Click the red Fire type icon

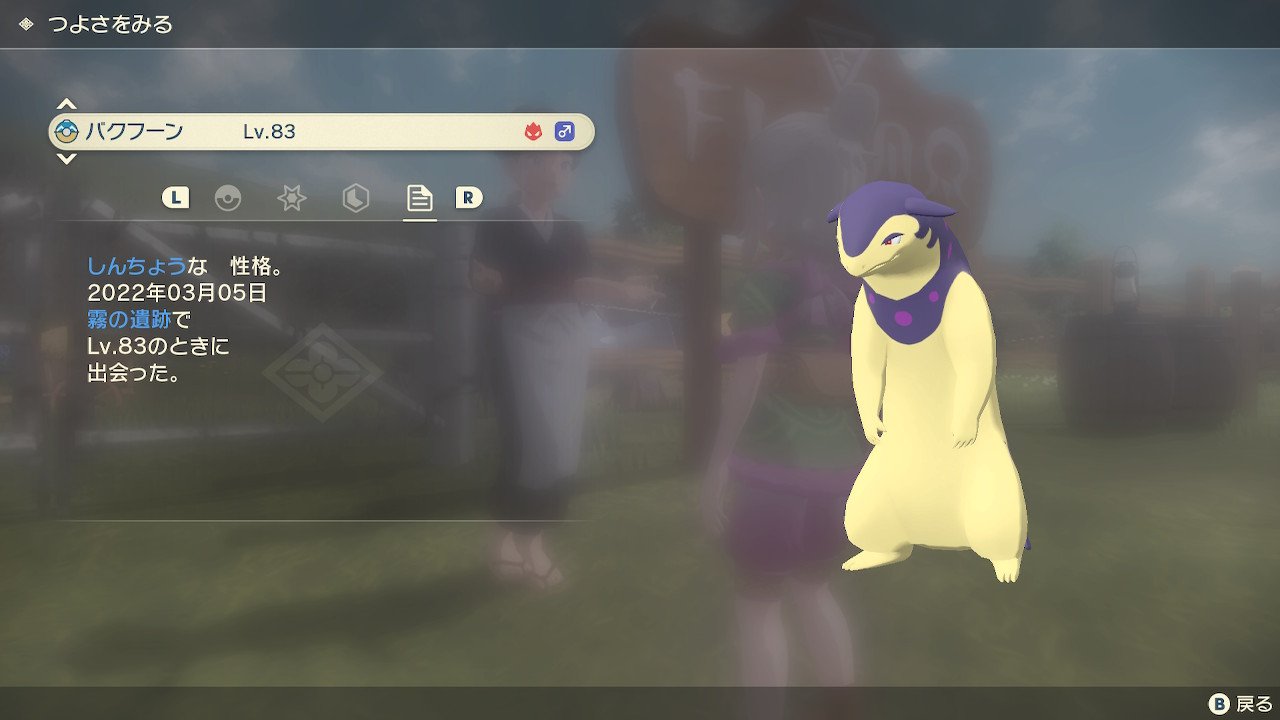tap(533, 131)
